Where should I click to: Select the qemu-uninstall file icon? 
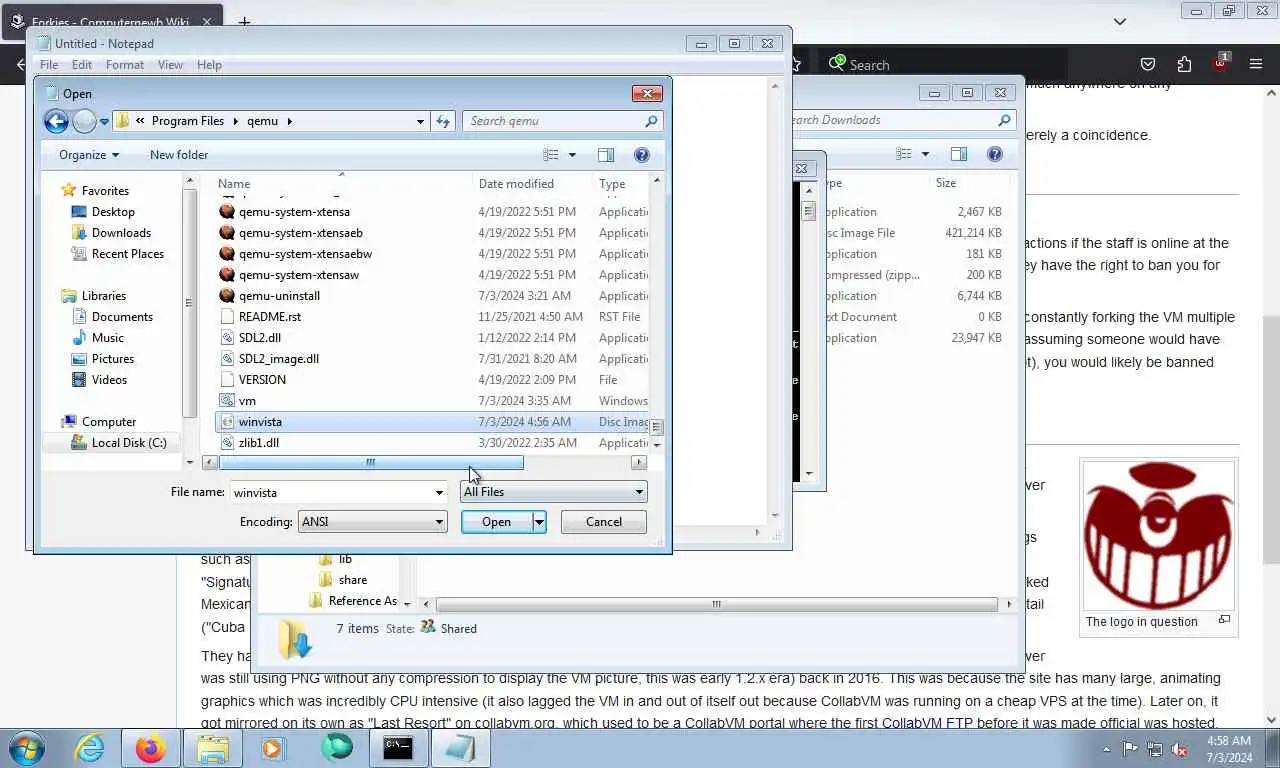227,296
